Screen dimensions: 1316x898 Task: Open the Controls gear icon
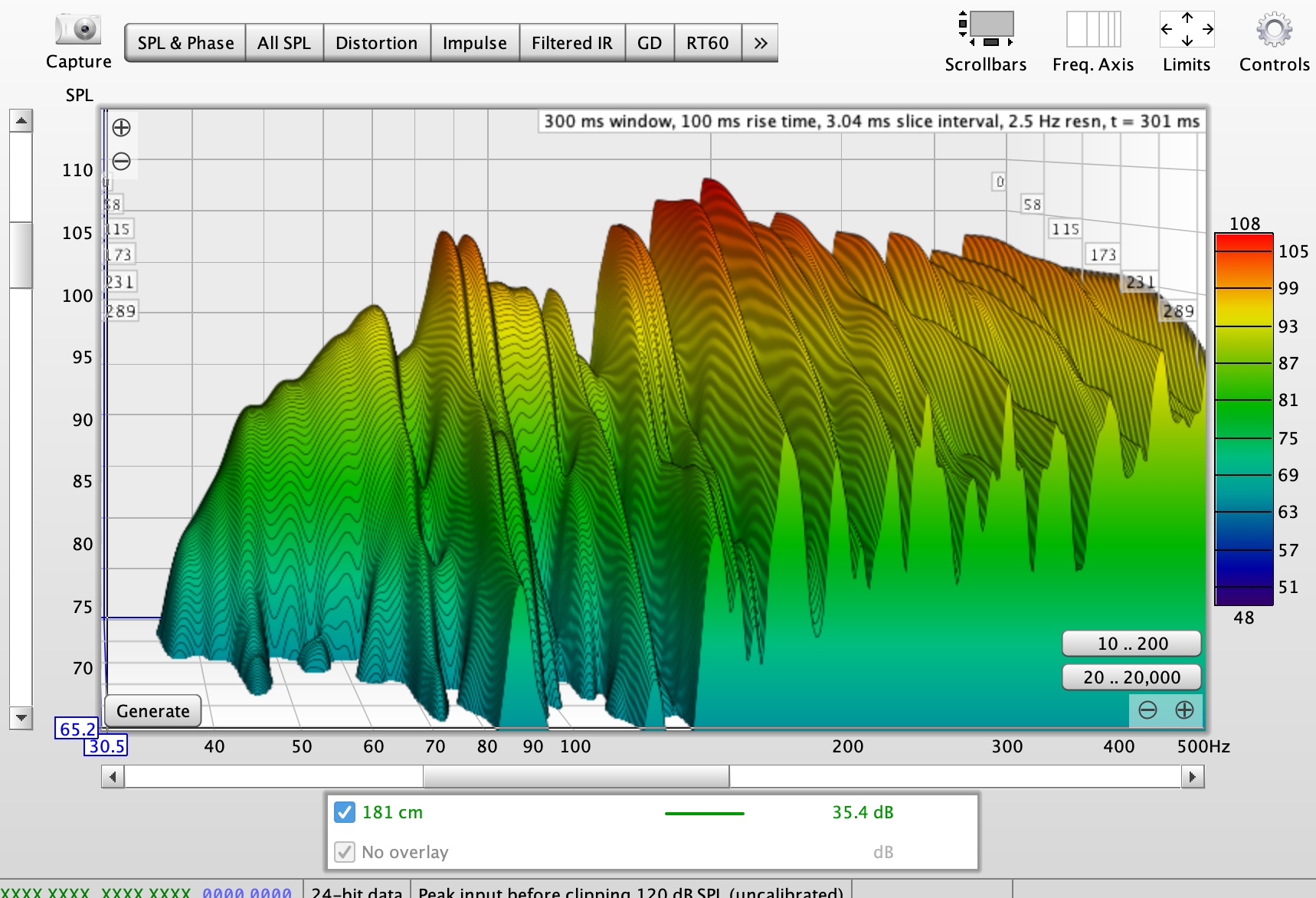tap(1274, 30)
